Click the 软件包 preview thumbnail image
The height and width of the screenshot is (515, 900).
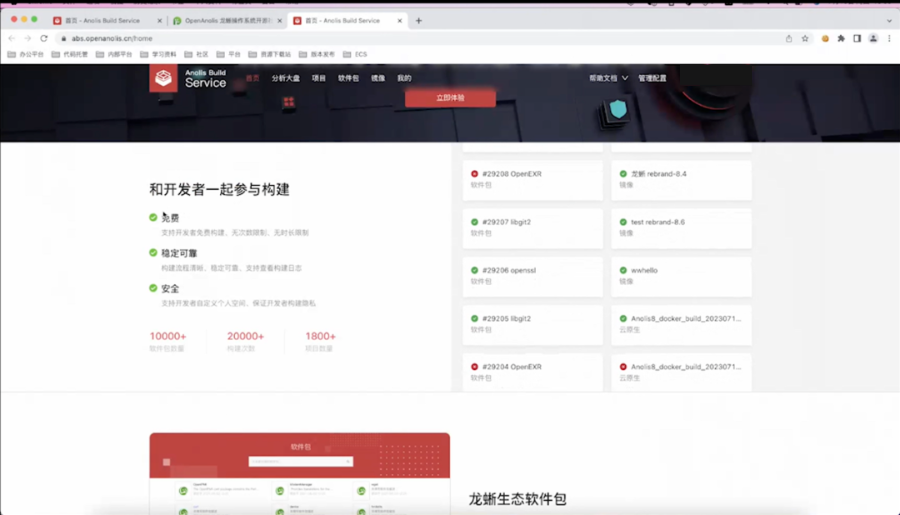coord(300,474)
